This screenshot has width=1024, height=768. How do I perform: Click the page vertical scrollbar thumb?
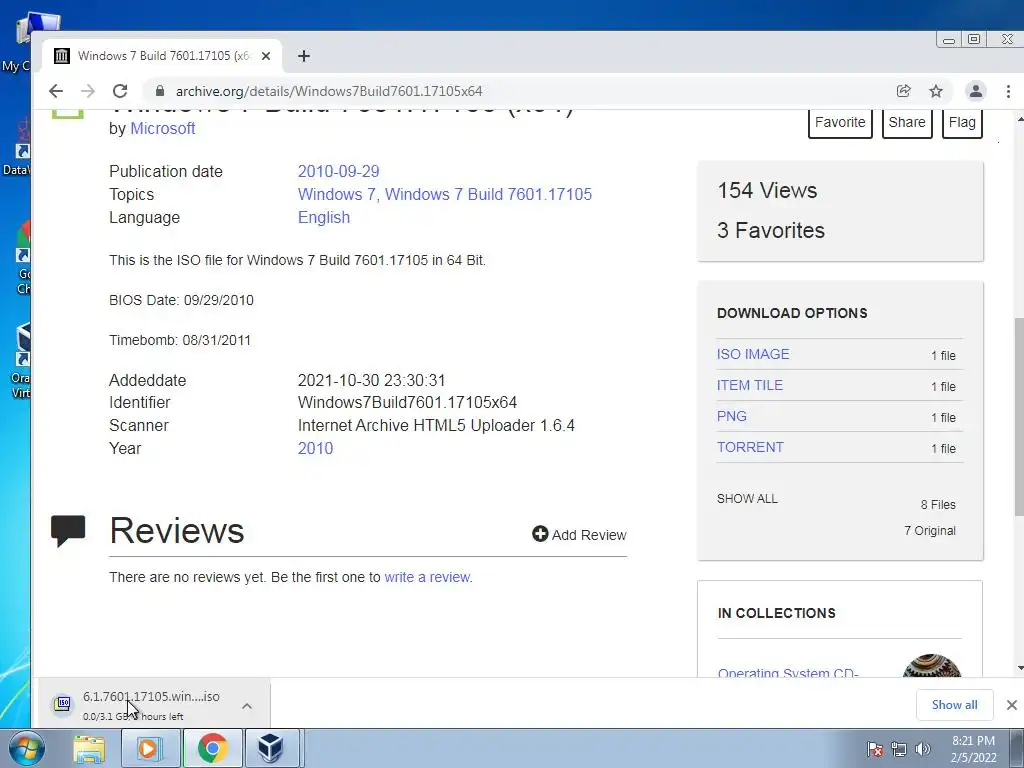point(1019,416)
